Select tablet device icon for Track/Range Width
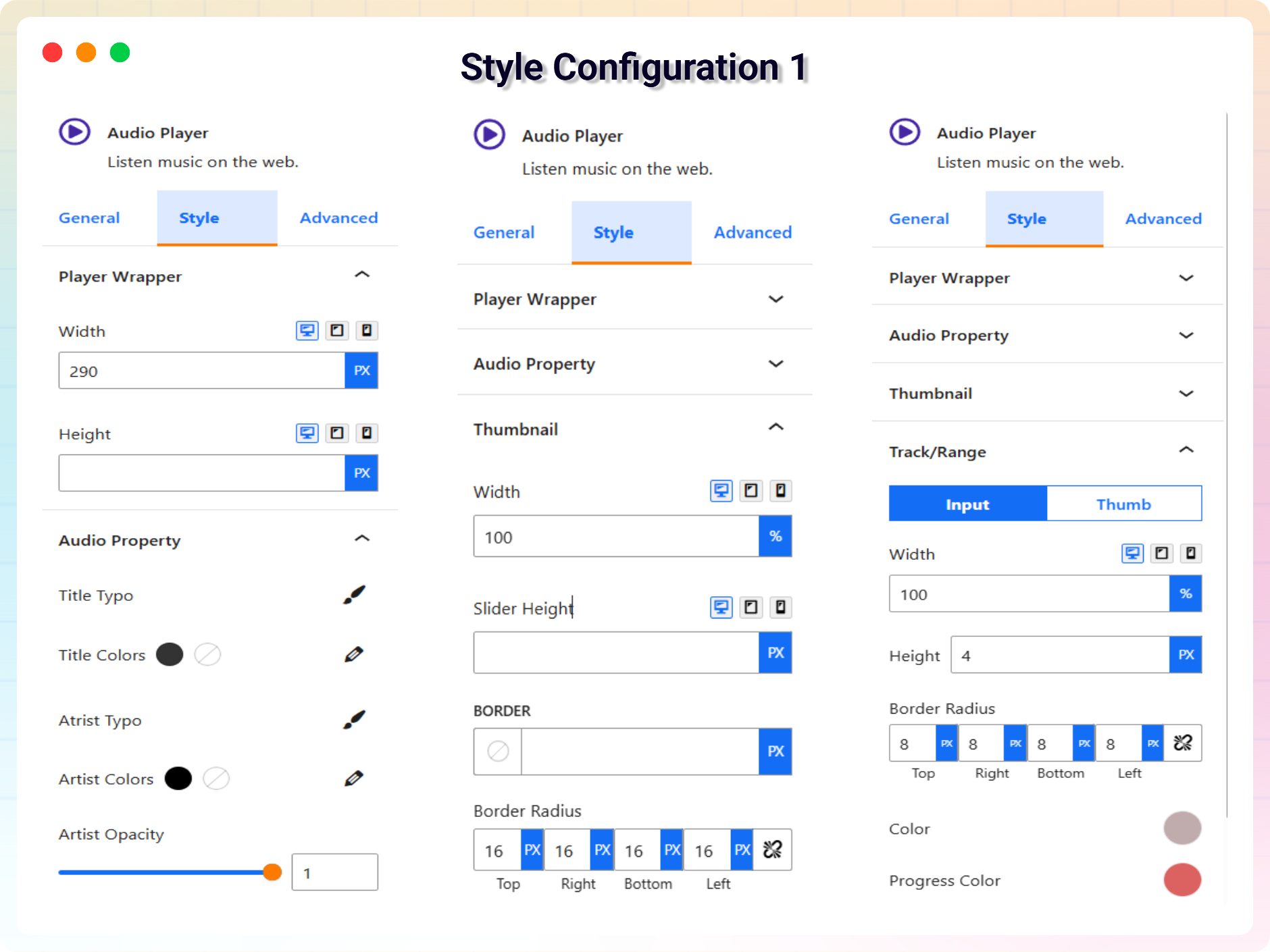This screenshot has width=1270, height=952. [1162, 554]
